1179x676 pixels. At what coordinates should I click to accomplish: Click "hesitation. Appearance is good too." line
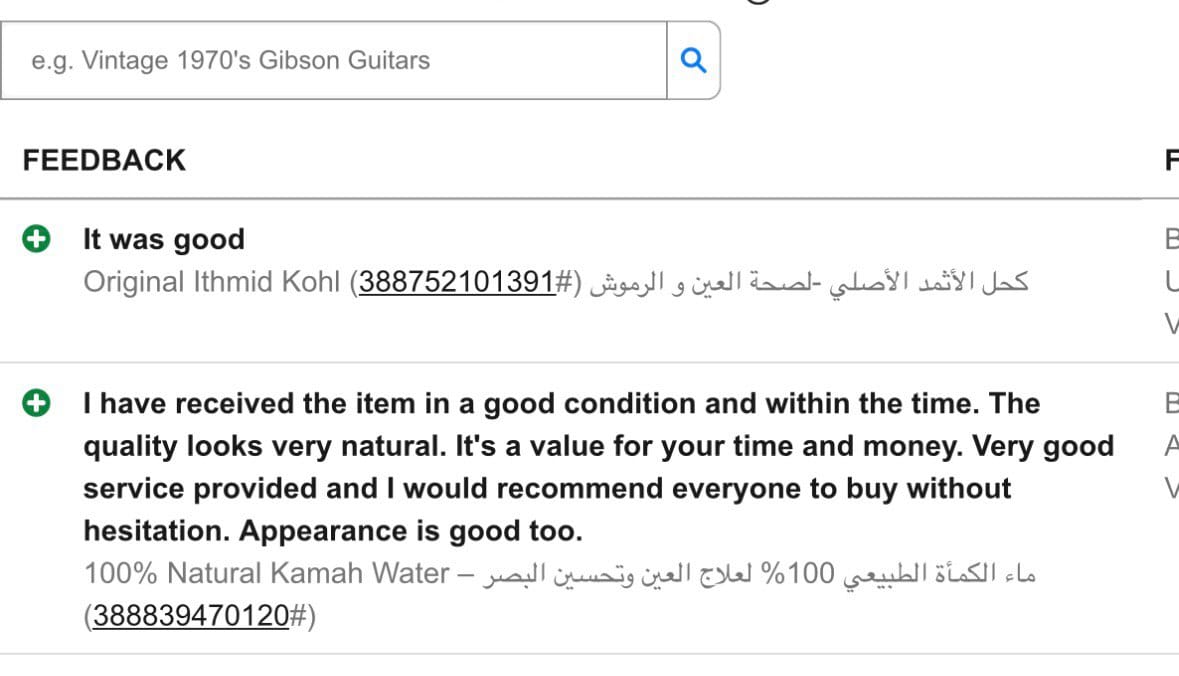332,530
